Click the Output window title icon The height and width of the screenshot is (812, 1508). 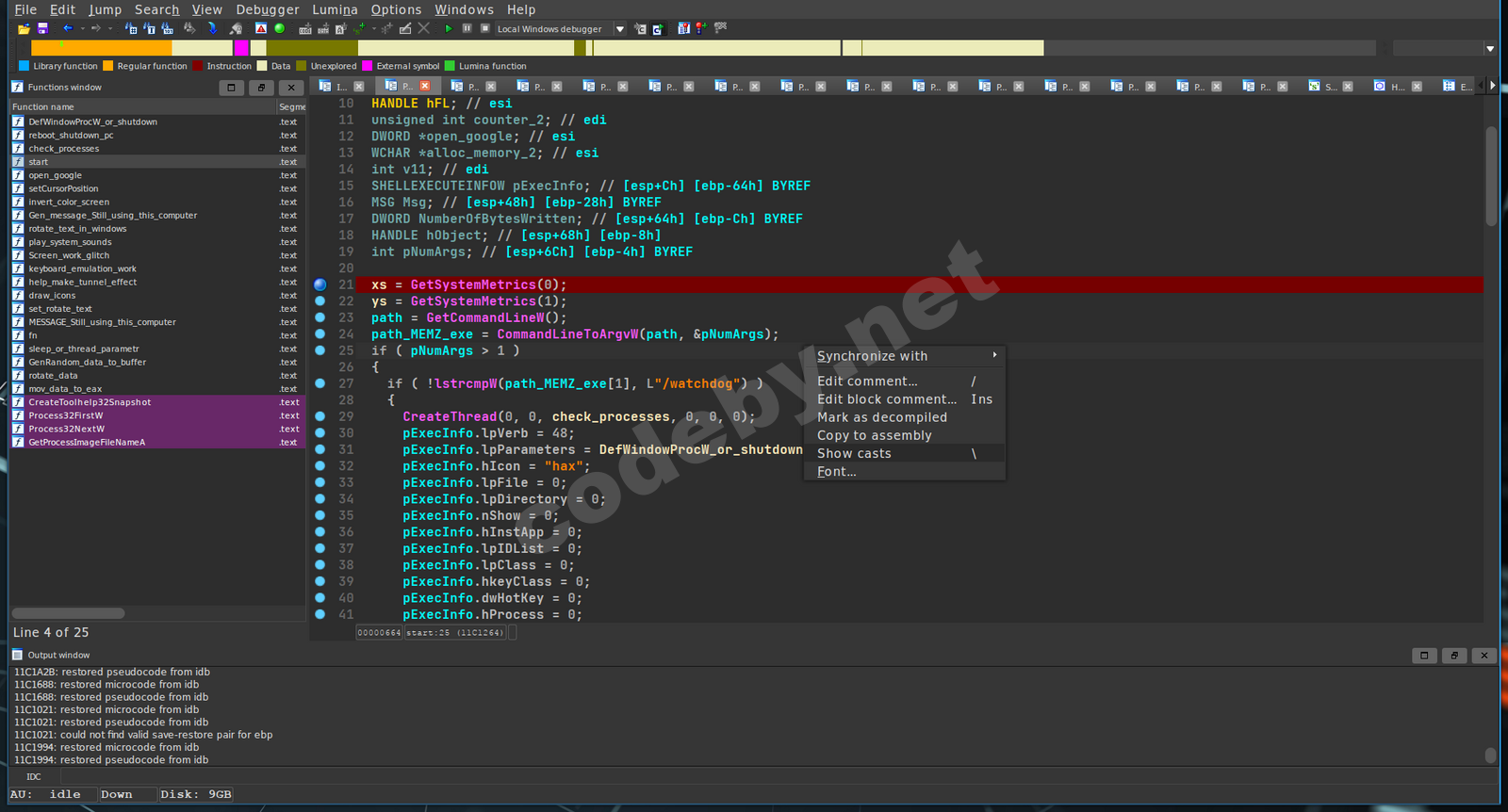(17, 656)
